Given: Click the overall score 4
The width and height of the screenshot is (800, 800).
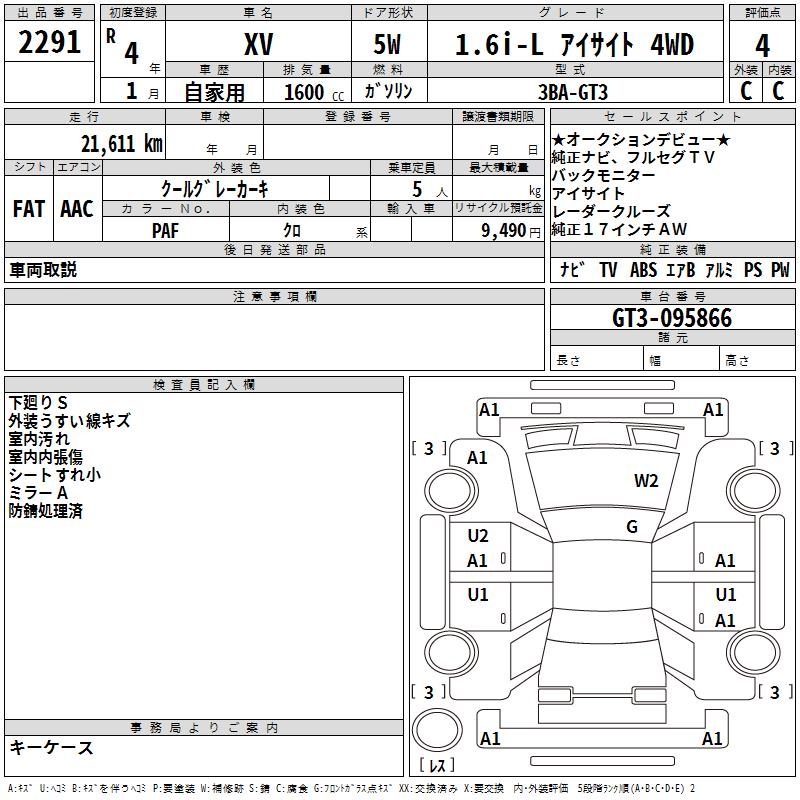Looking at the screenshot, I should pyautogui.click(x=762, y=45).
